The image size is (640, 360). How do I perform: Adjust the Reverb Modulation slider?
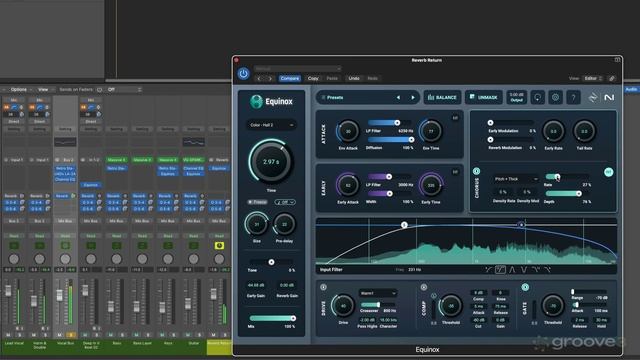click(511, 140)
